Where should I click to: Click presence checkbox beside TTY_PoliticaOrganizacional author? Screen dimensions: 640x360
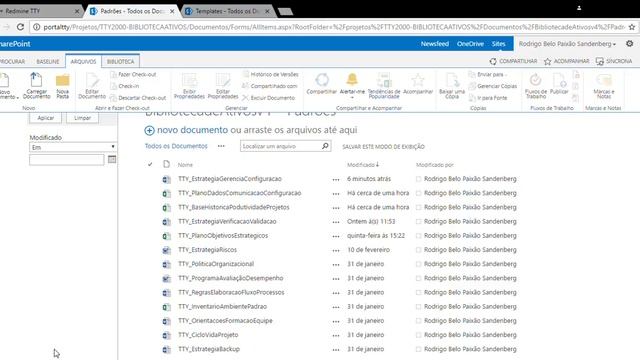(418, 264)
